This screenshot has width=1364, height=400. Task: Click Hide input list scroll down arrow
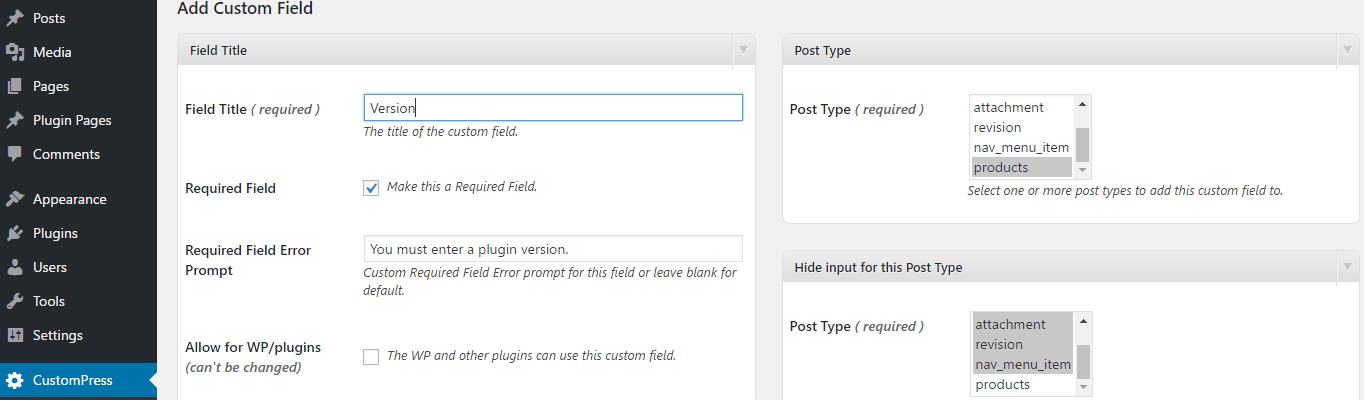[x=1082, y=388]
